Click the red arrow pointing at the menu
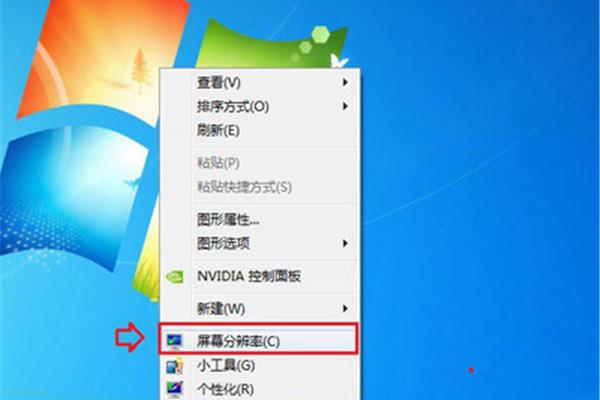The height and width of the screenshot is (400, 600). tap(130, 337)
